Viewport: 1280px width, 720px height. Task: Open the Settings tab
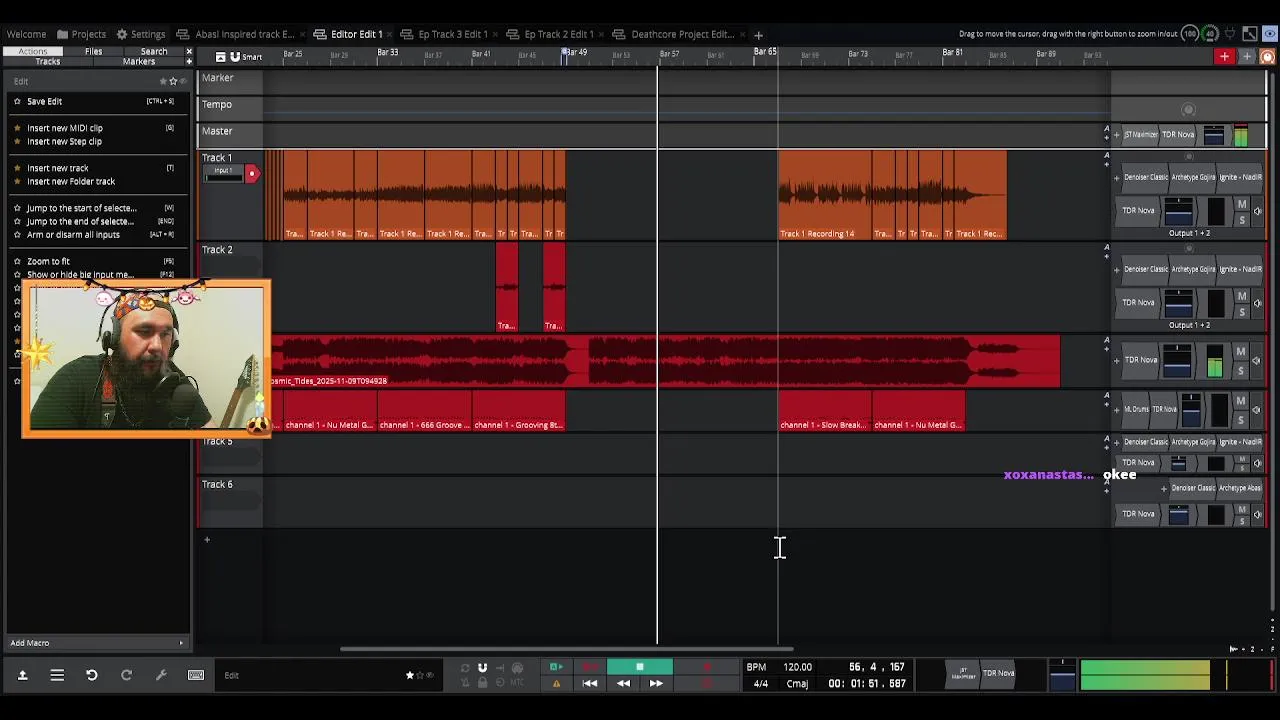tap(141, 34)
